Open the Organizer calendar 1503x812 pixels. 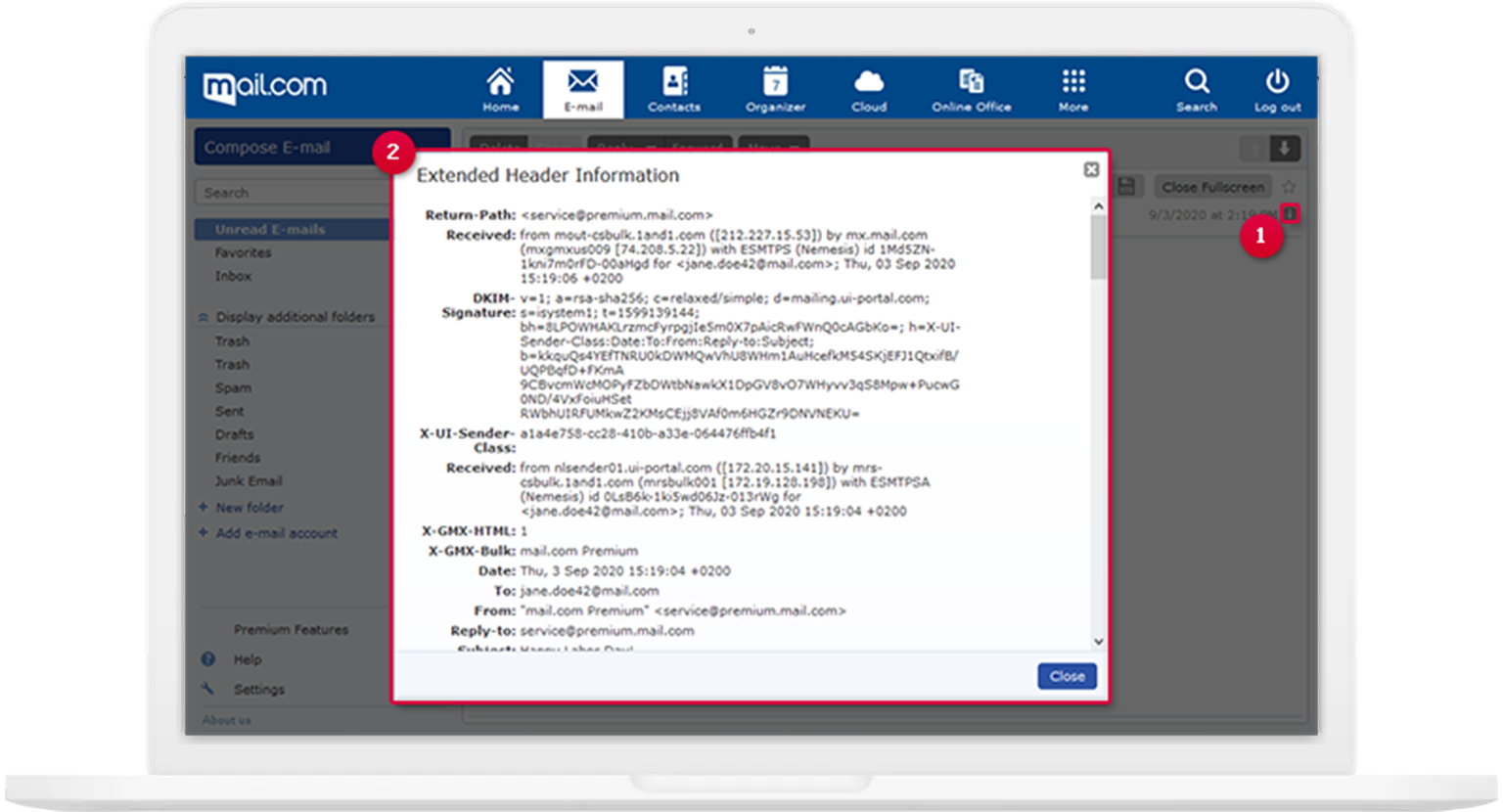(775, 89)
